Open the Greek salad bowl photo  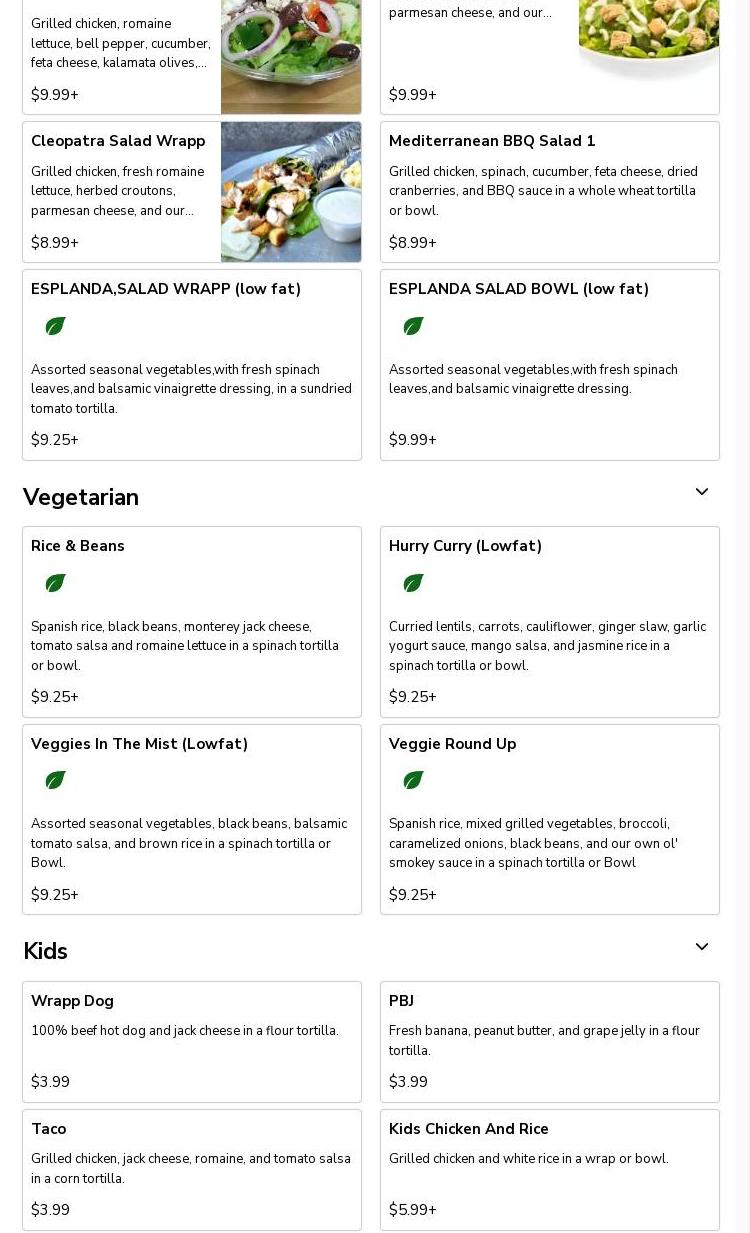tap(291, 57)
